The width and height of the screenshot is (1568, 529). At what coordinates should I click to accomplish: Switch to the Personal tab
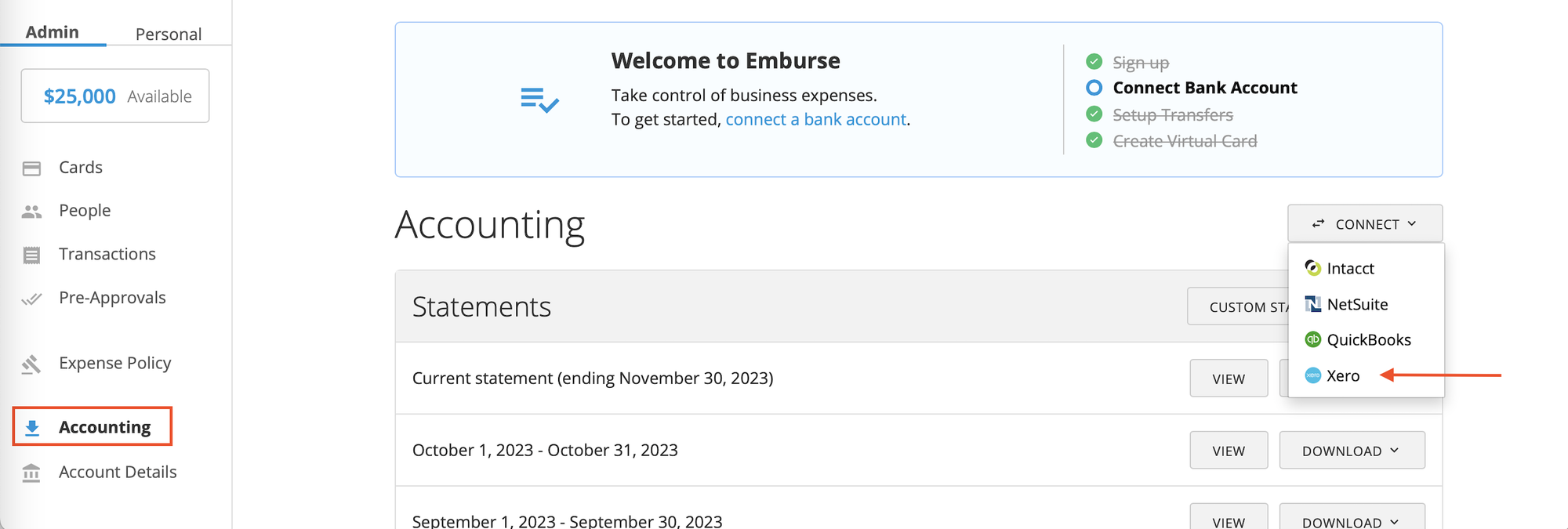[x=169, y=34]
